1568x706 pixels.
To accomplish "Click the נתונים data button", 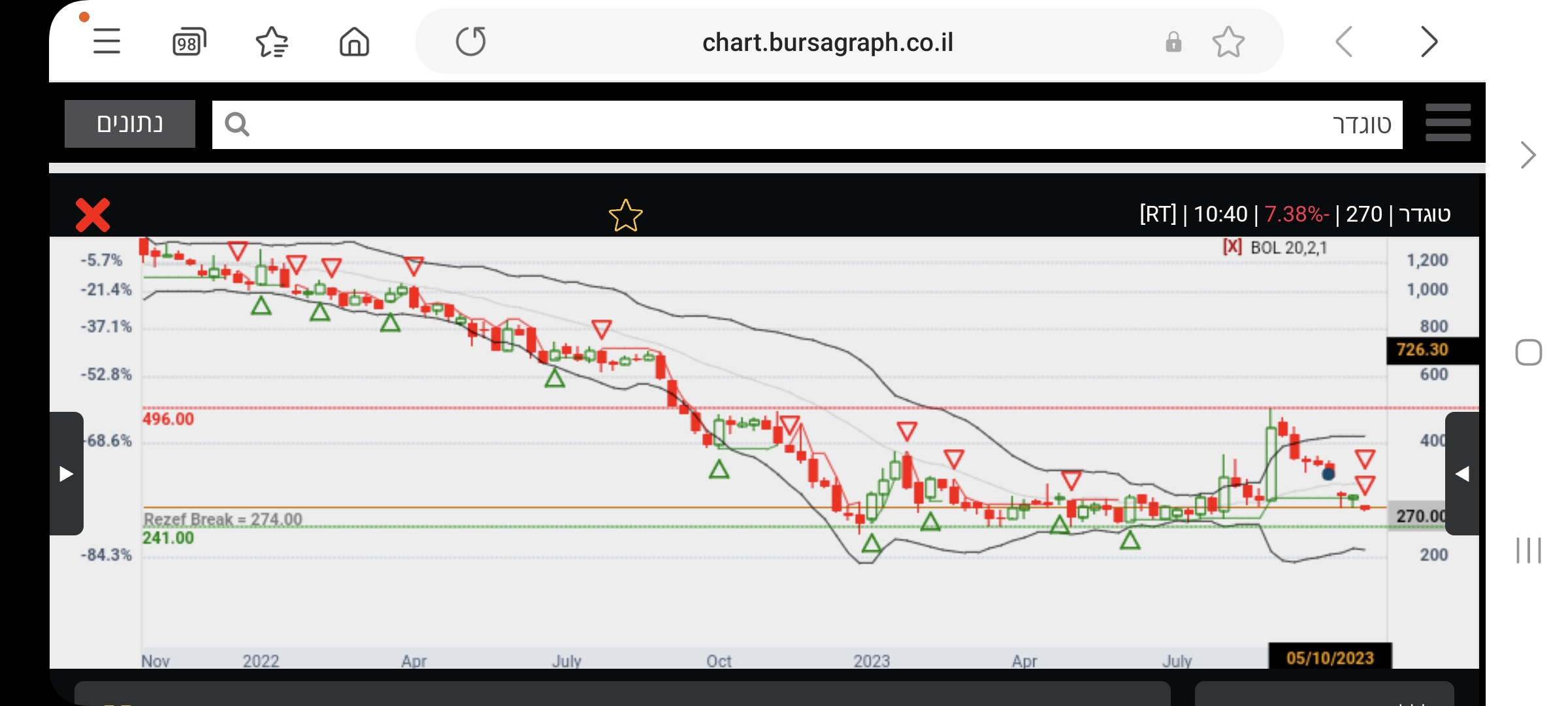I will click(130, 124).
